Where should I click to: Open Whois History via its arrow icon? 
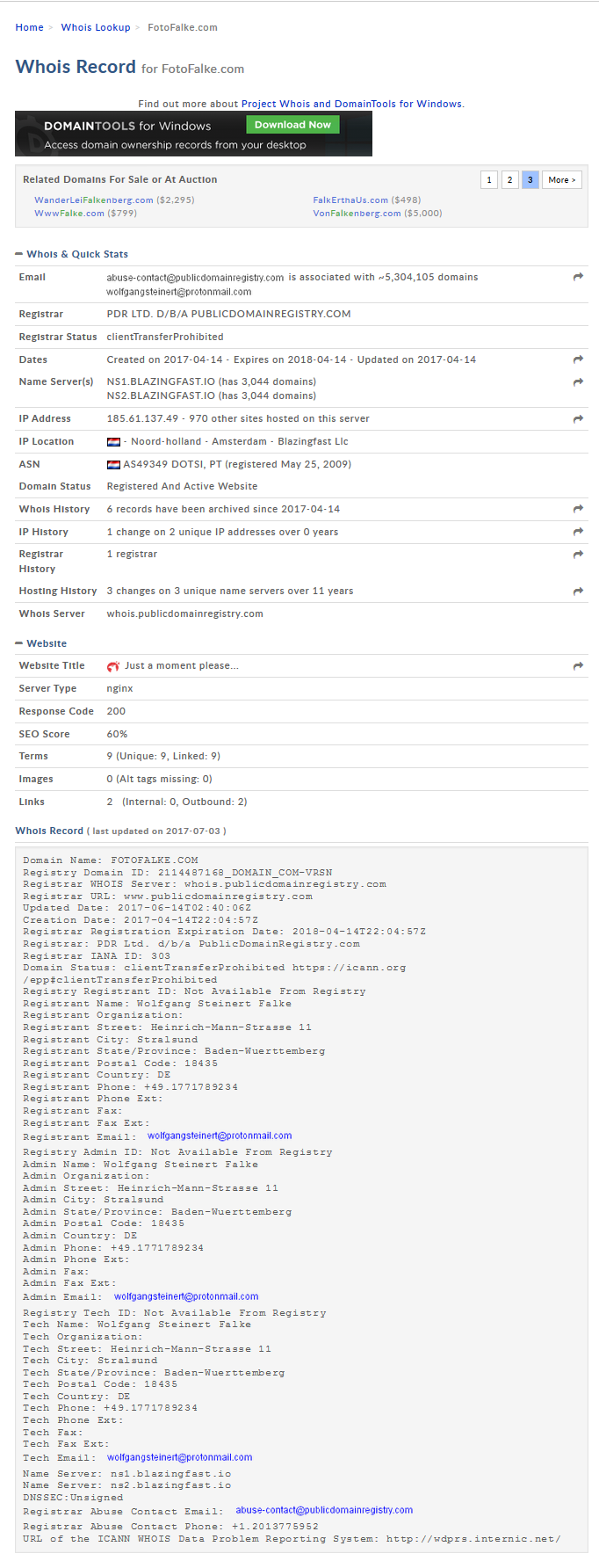(x=578, y=509)
